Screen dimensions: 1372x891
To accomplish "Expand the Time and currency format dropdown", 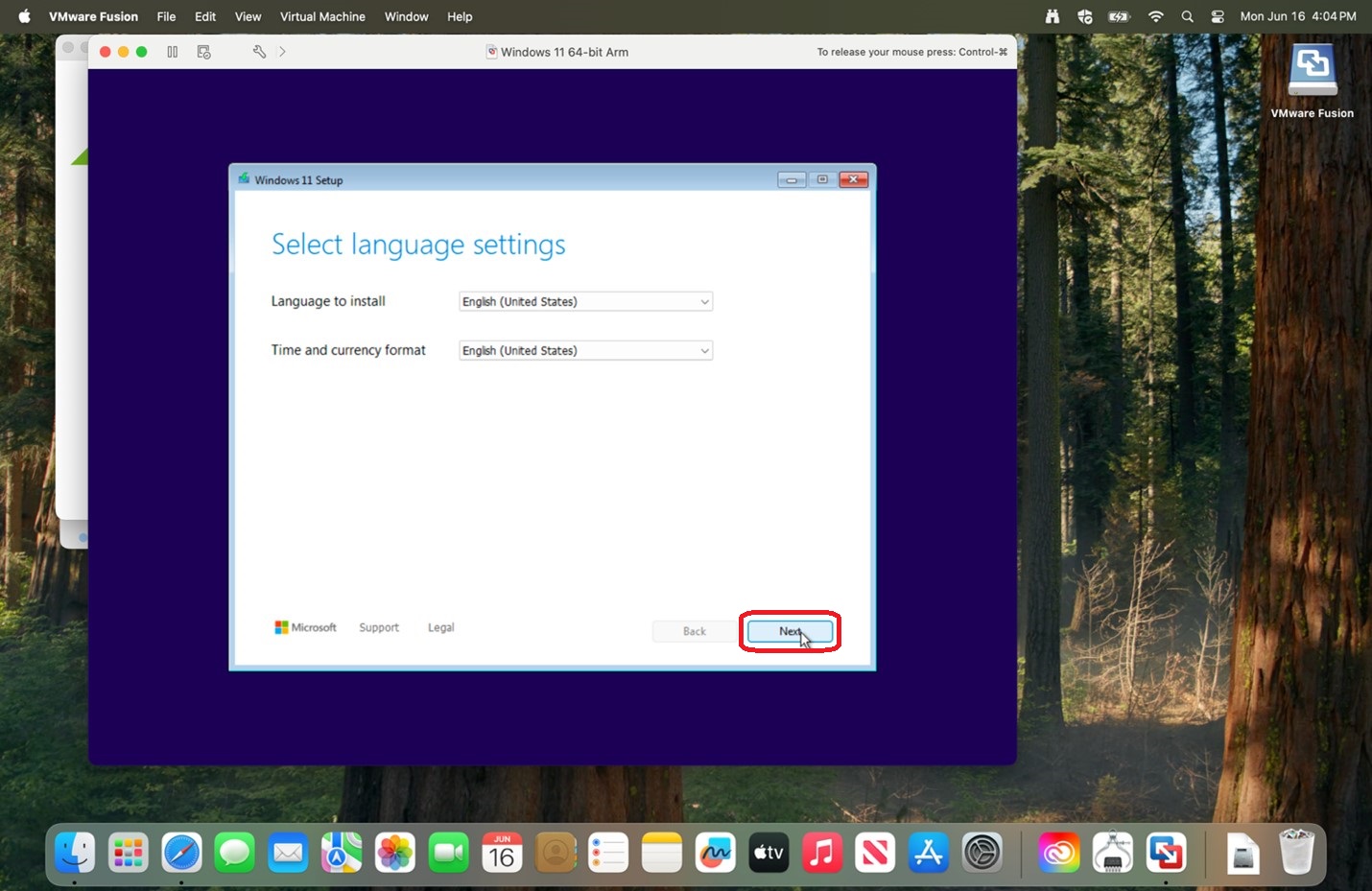I will (585, 350).
